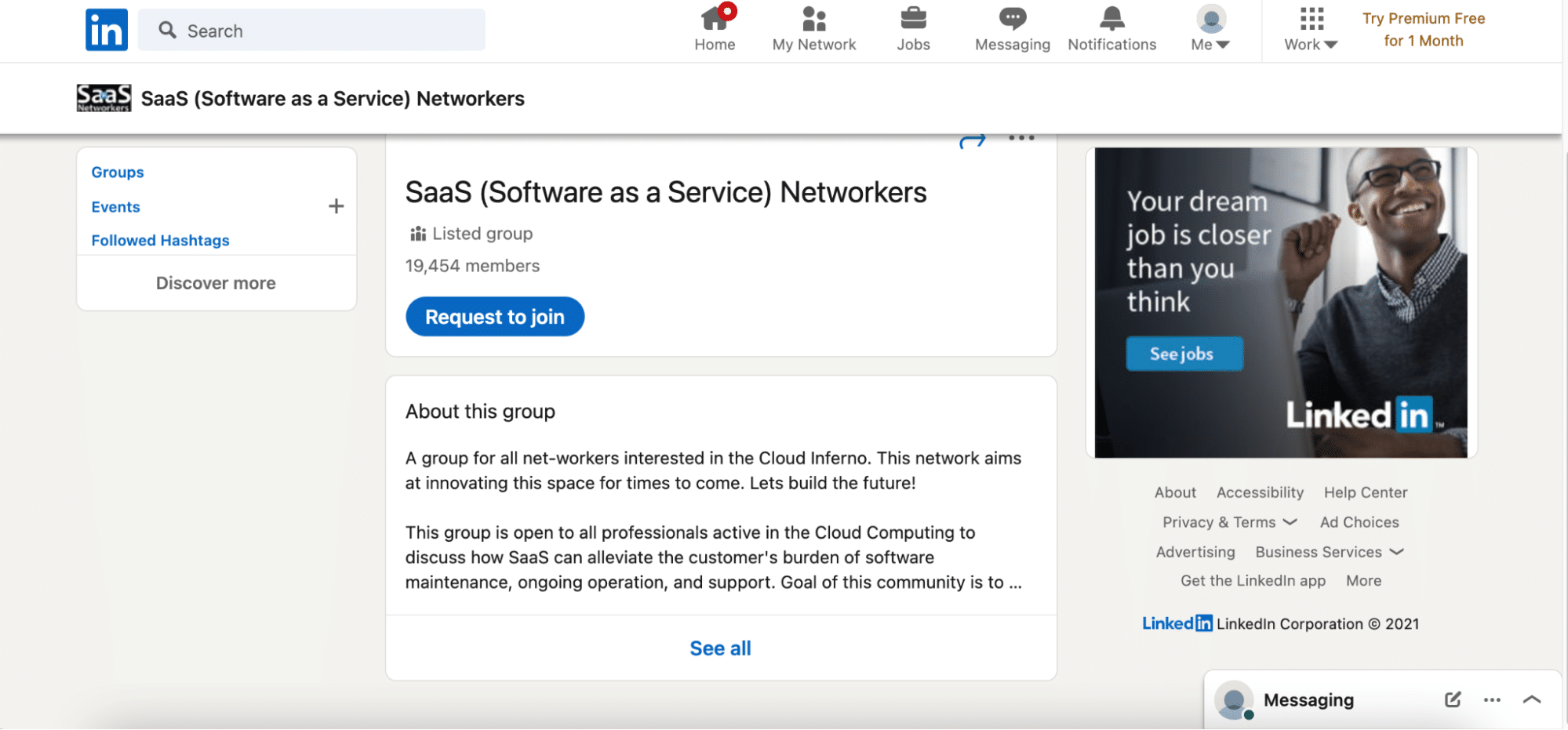This screenshot has width=1568, height=730.
Task: Click the share arrow on the group page
Action: (974, 138)
